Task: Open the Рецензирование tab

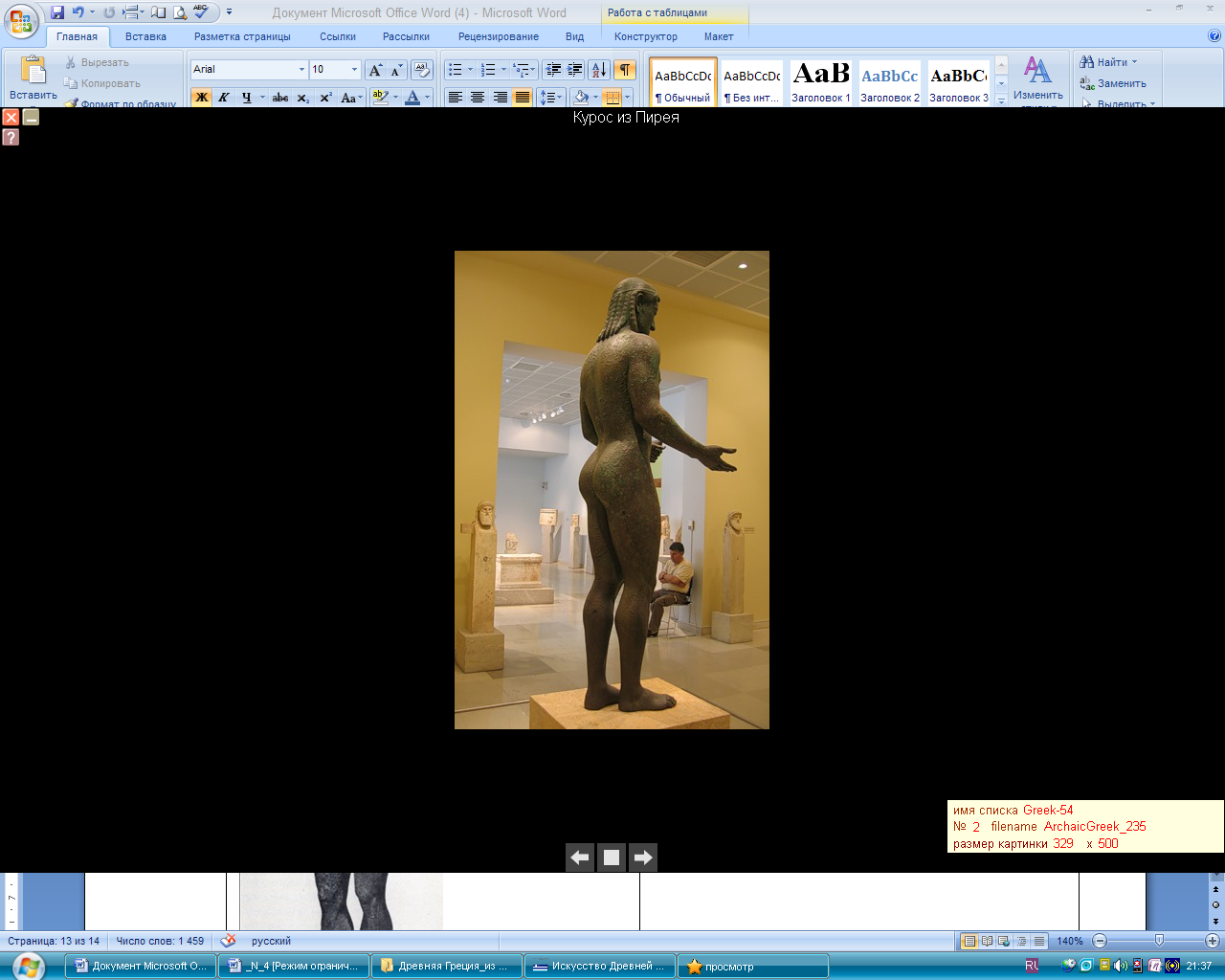Action: click(x=498, y=36)
